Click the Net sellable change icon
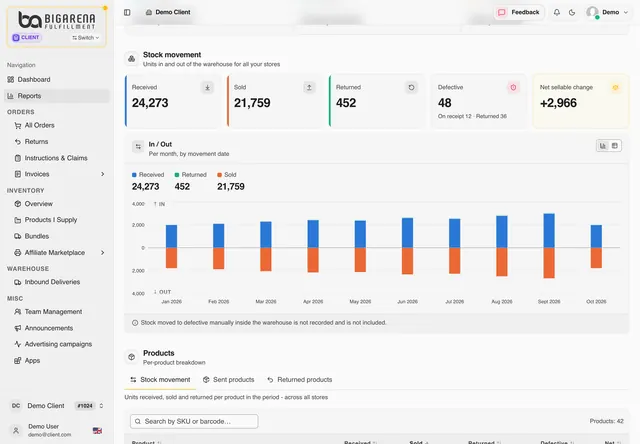The width and height of the screenshot is (640, 444). click(x=616, y=87)
